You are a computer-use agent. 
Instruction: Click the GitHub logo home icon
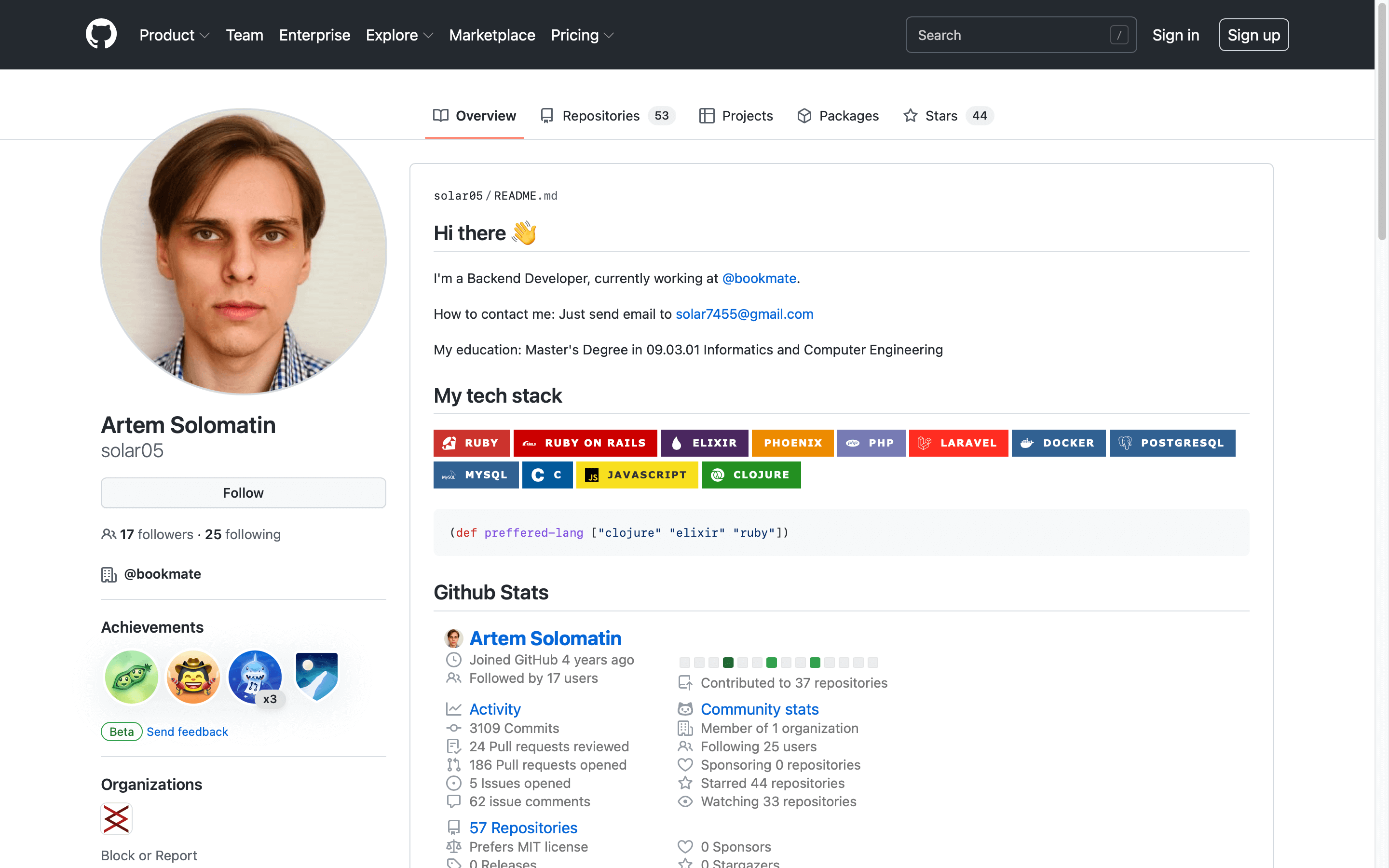point(101,34)
